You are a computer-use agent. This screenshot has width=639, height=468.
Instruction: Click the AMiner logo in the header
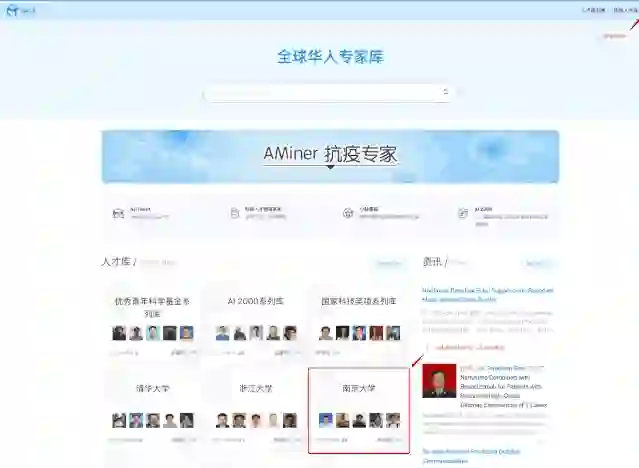point(20,10)
